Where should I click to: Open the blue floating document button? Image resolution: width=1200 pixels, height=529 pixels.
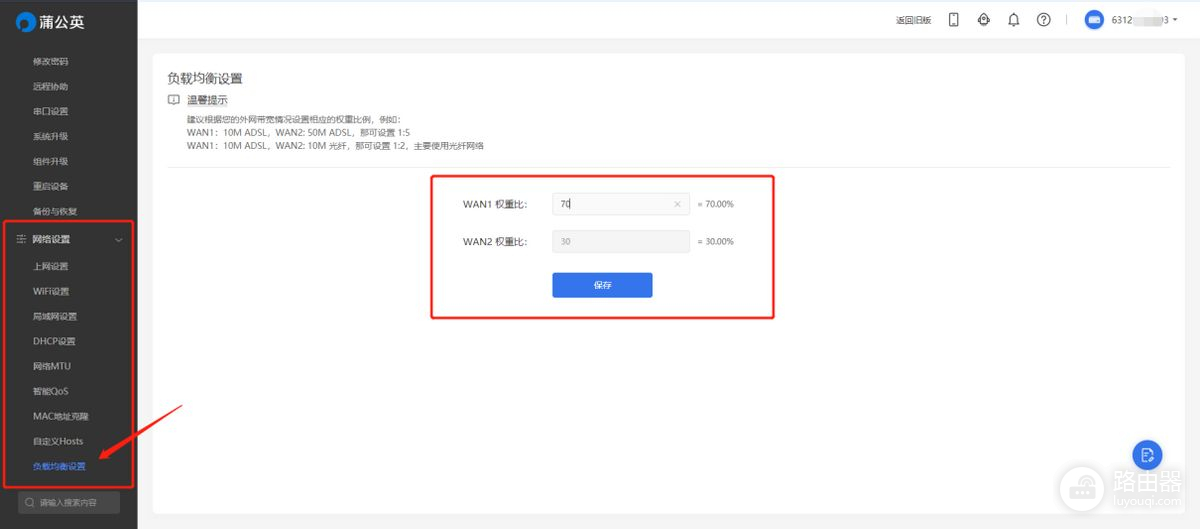(1147, 455)
